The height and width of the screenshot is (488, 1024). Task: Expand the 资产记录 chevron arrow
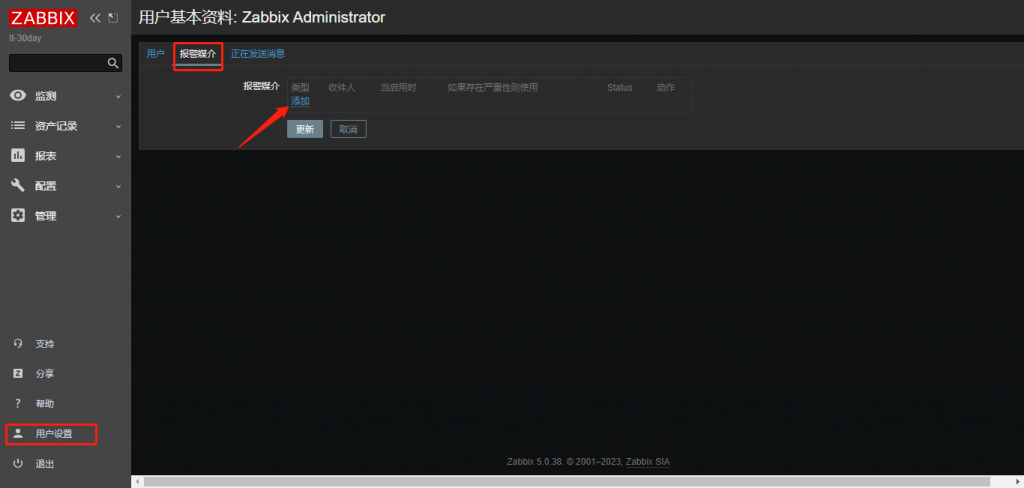pyautogui.click(x=118, y=127)
